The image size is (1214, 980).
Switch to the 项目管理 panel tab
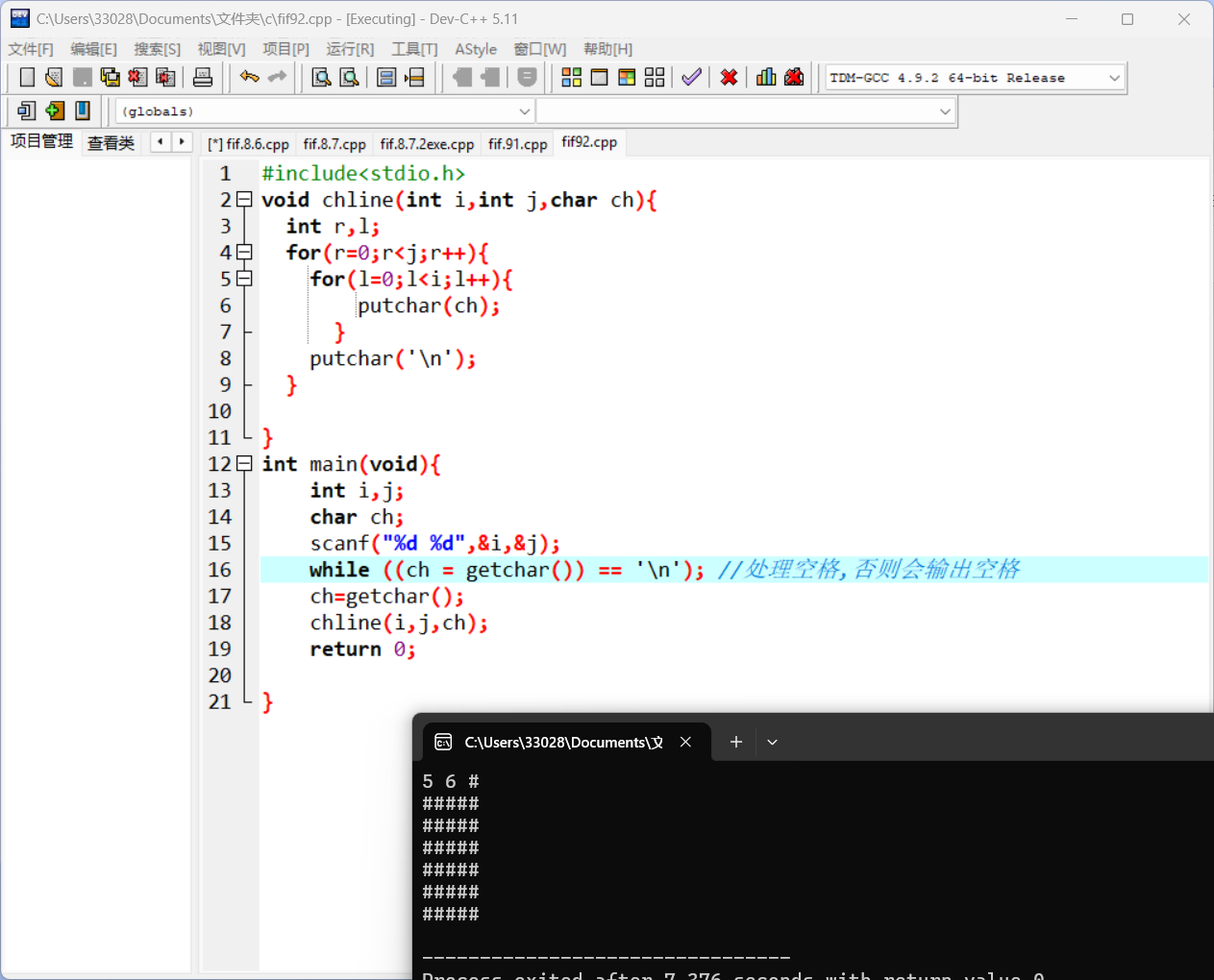click(x=41, y=141)
